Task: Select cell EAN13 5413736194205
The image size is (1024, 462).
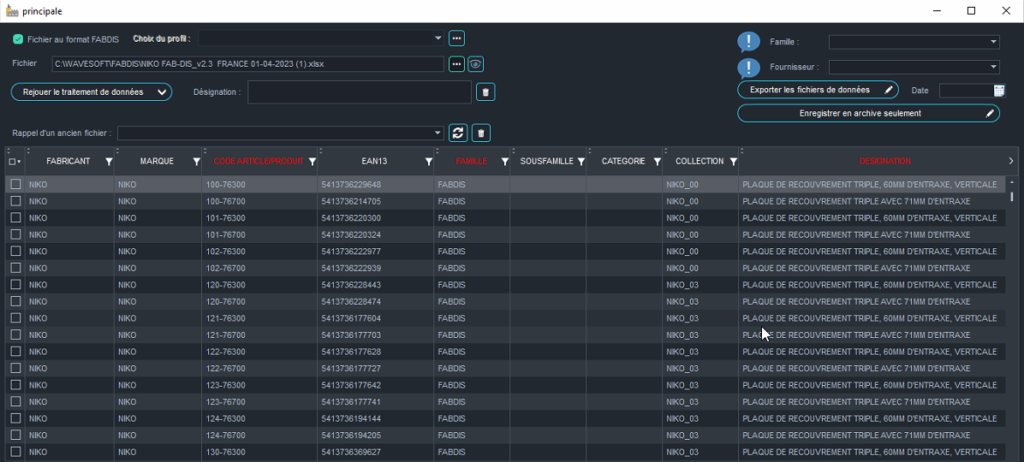Action: pos(376,435)
